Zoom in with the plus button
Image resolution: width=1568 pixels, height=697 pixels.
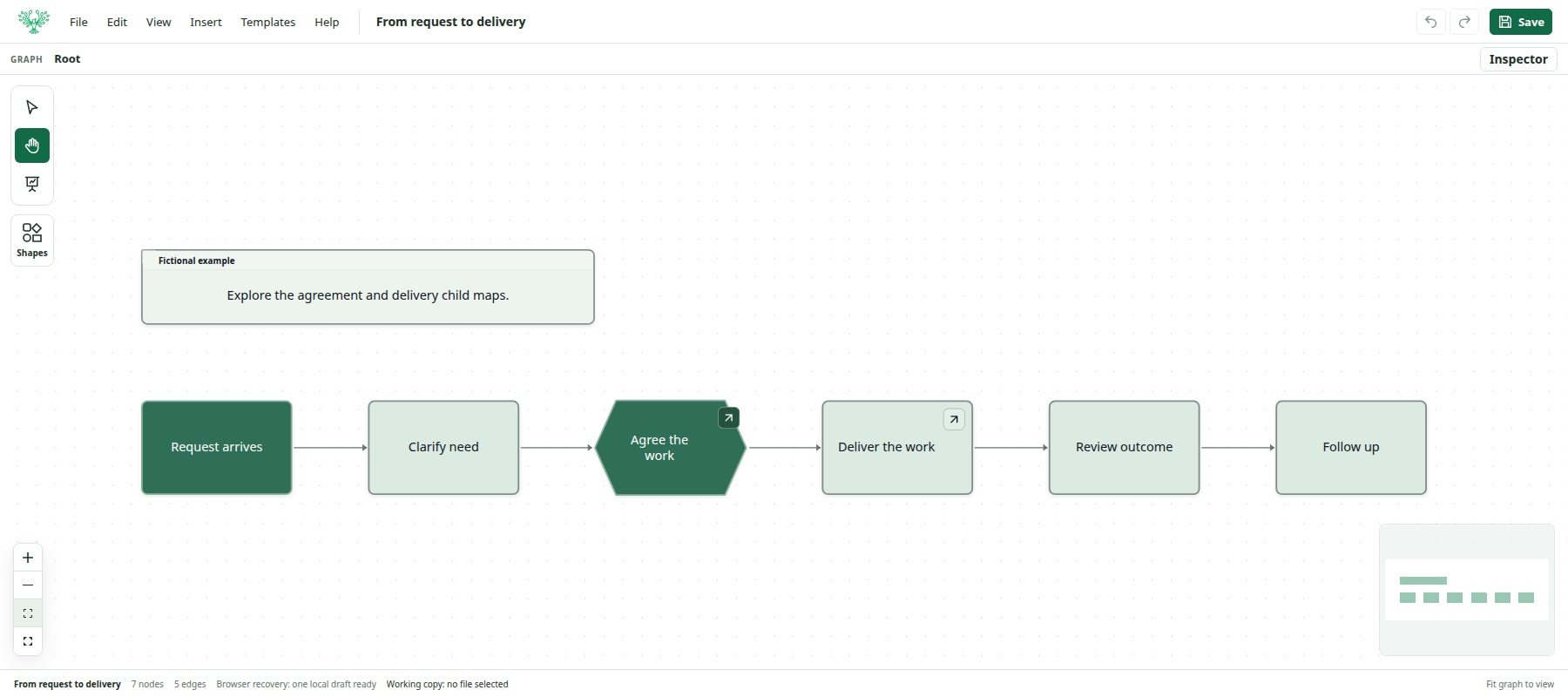click(x=28, y=558)
